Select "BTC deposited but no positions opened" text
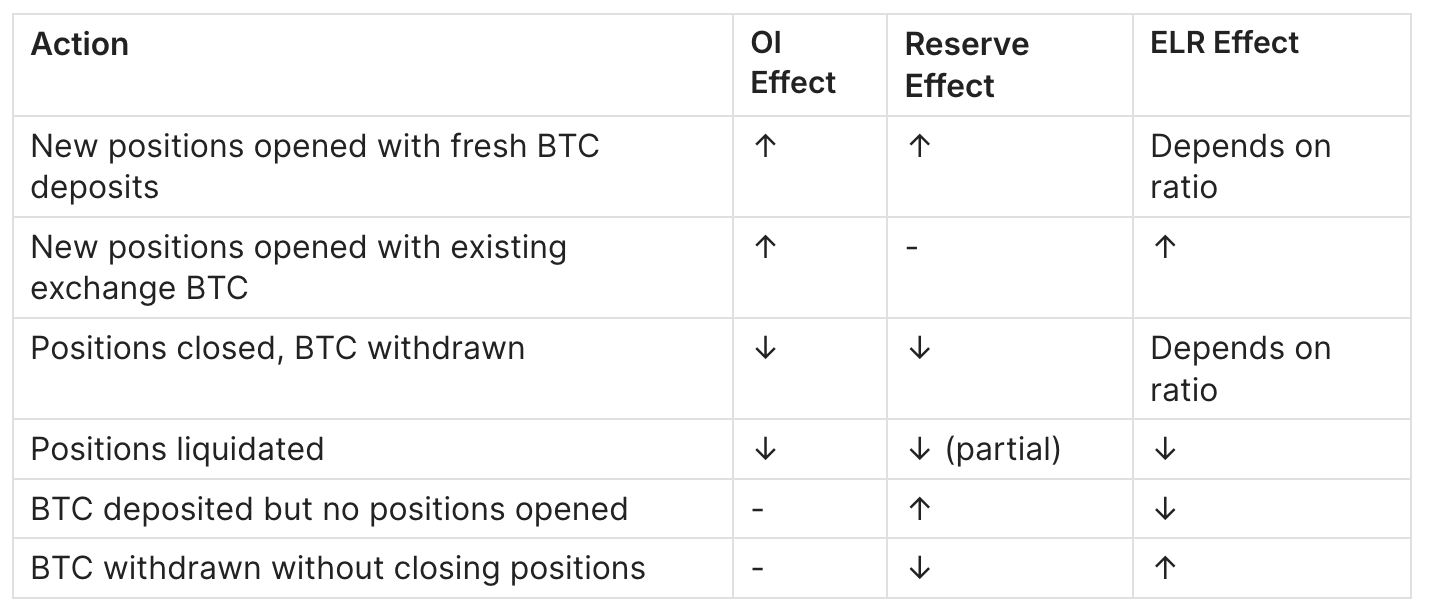The image size is (1434, 616). (x=329, y=509)
